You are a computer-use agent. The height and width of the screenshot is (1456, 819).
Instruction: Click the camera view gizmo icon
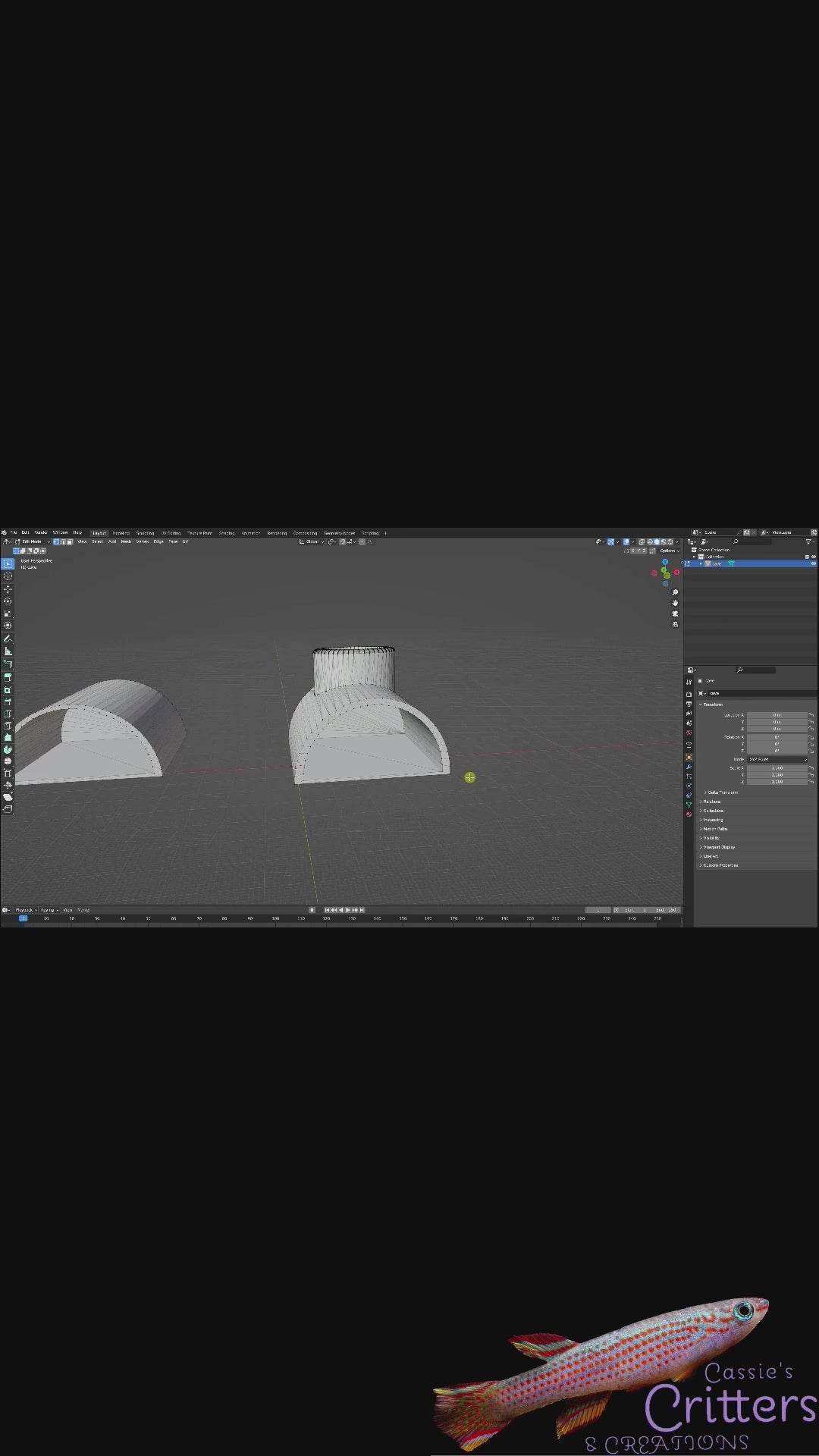675,613
